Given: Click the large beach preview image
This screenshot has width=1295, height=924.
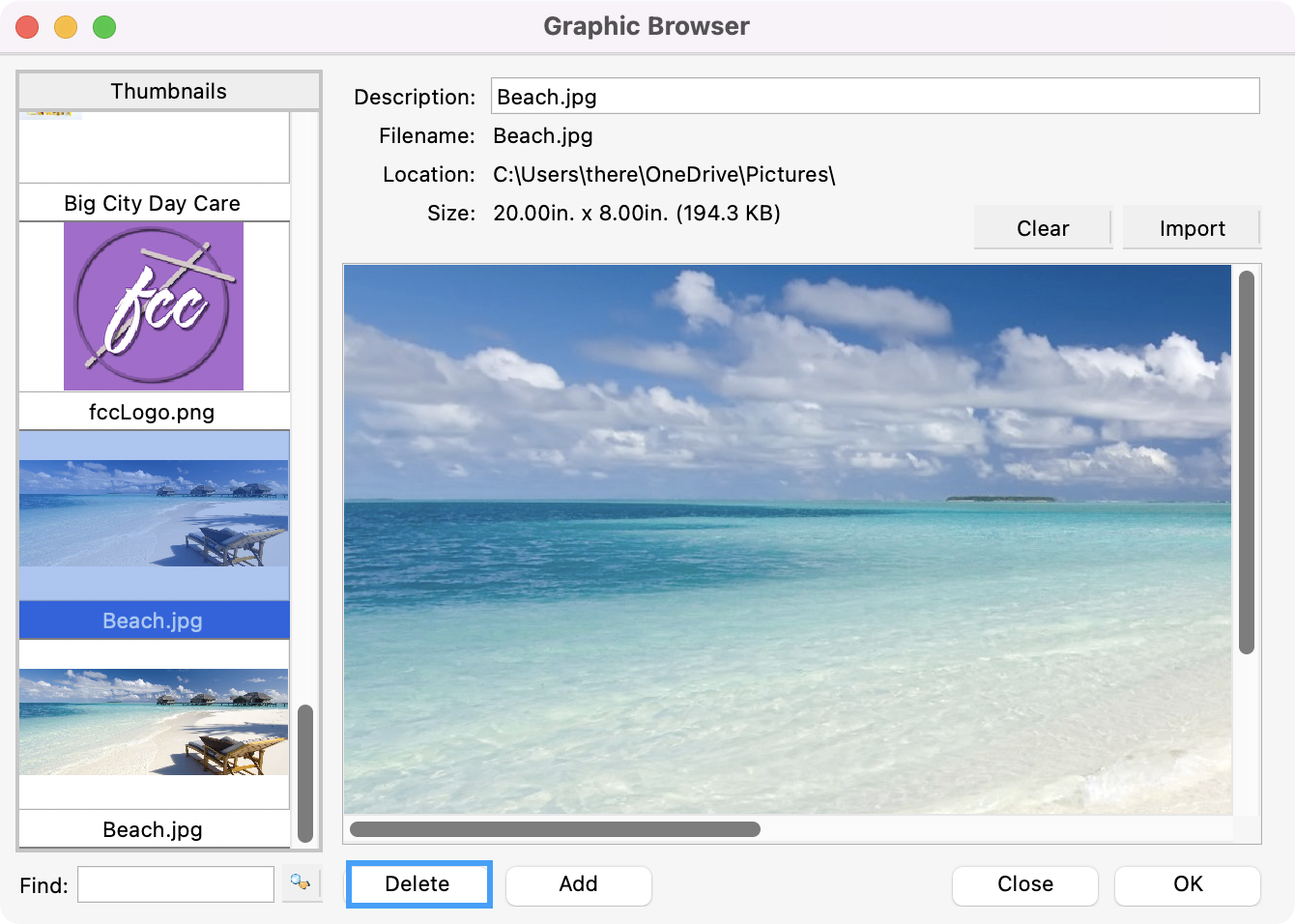Looking at the screenshot, I should (x=788, y=538).
